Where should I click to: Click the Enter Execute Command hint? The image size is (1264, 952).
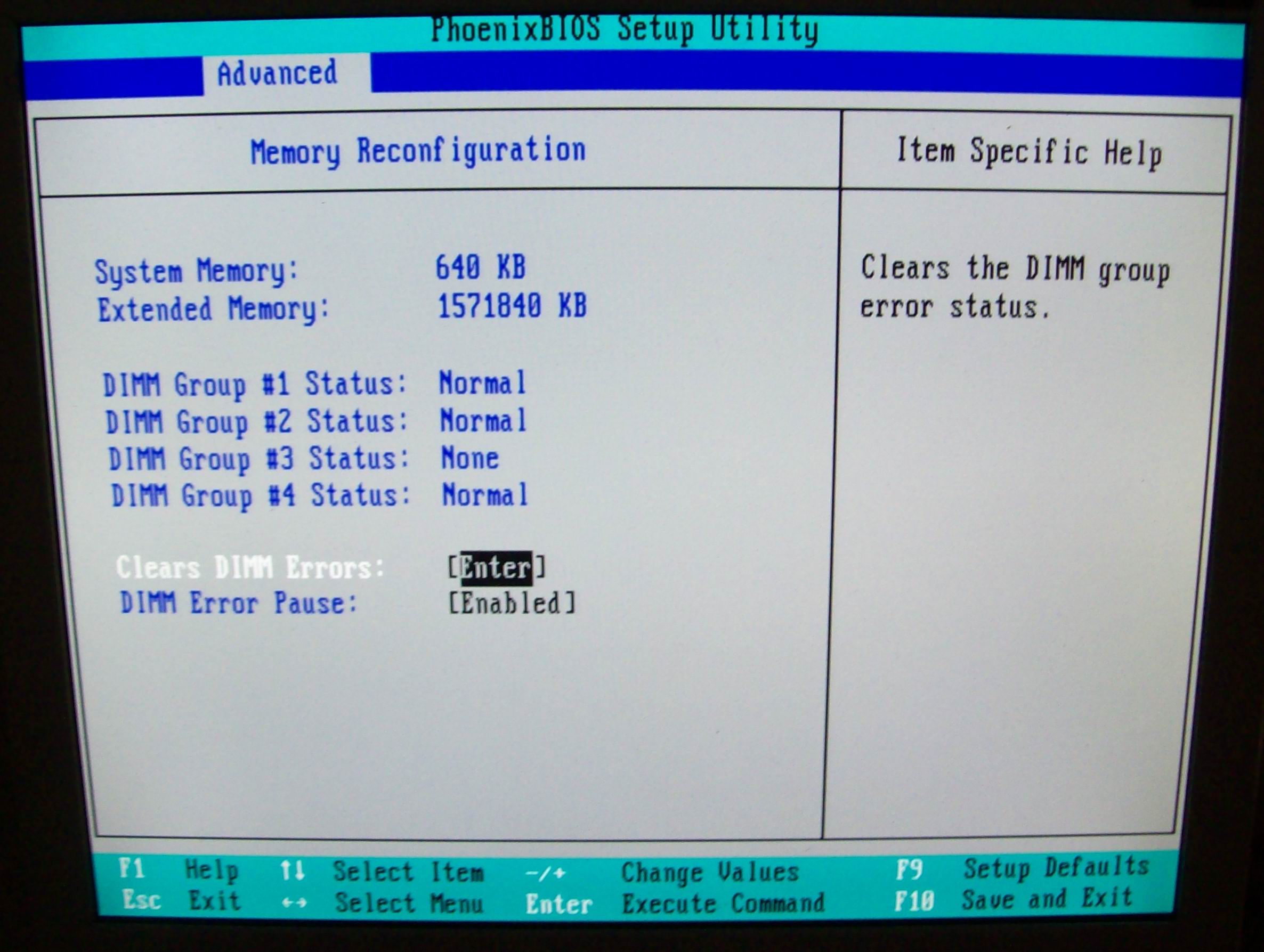(x=675, y=904)
